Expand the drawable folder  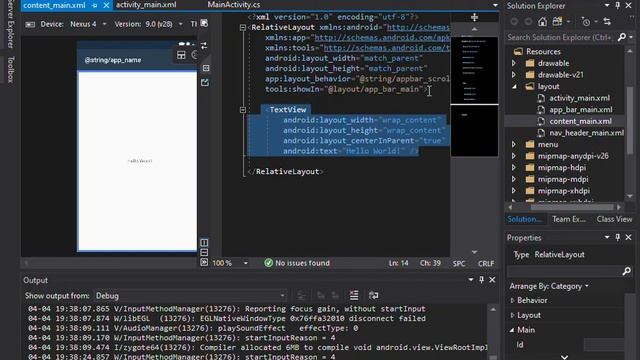(x=514, y=63)
